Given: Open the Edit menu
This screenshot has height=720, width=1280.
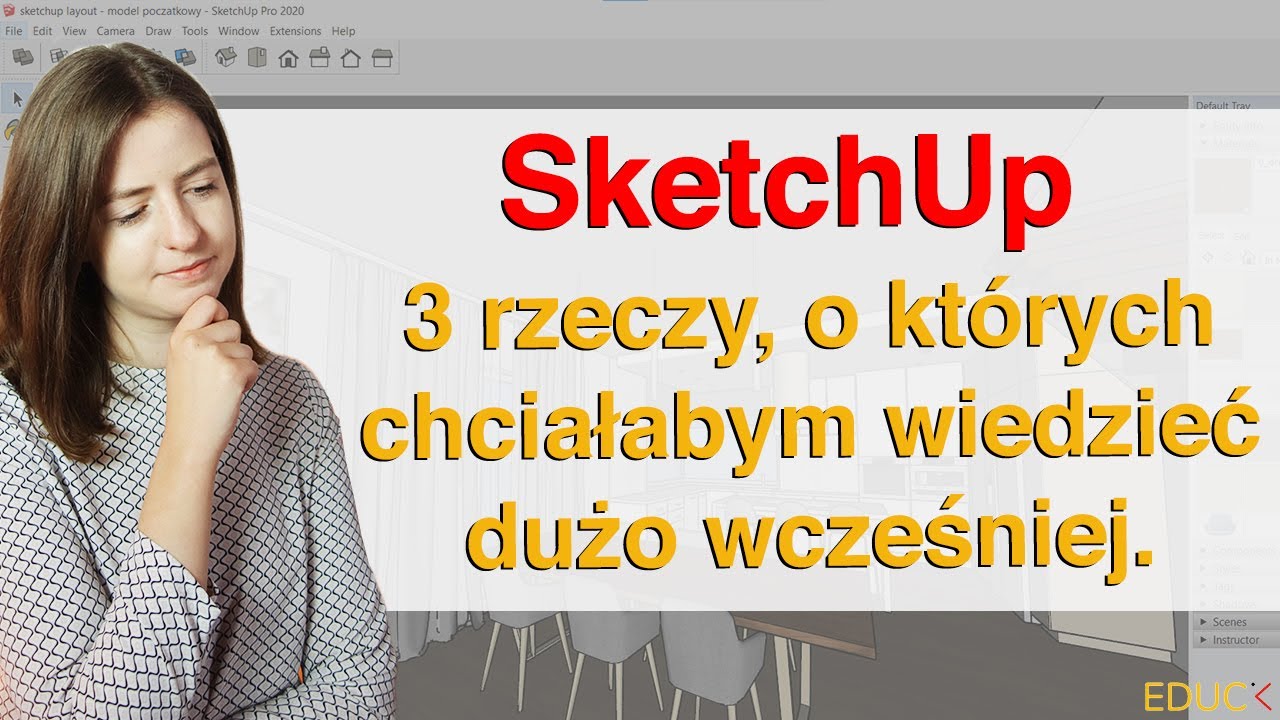Looking at the screenshot, I should (42, 31).
